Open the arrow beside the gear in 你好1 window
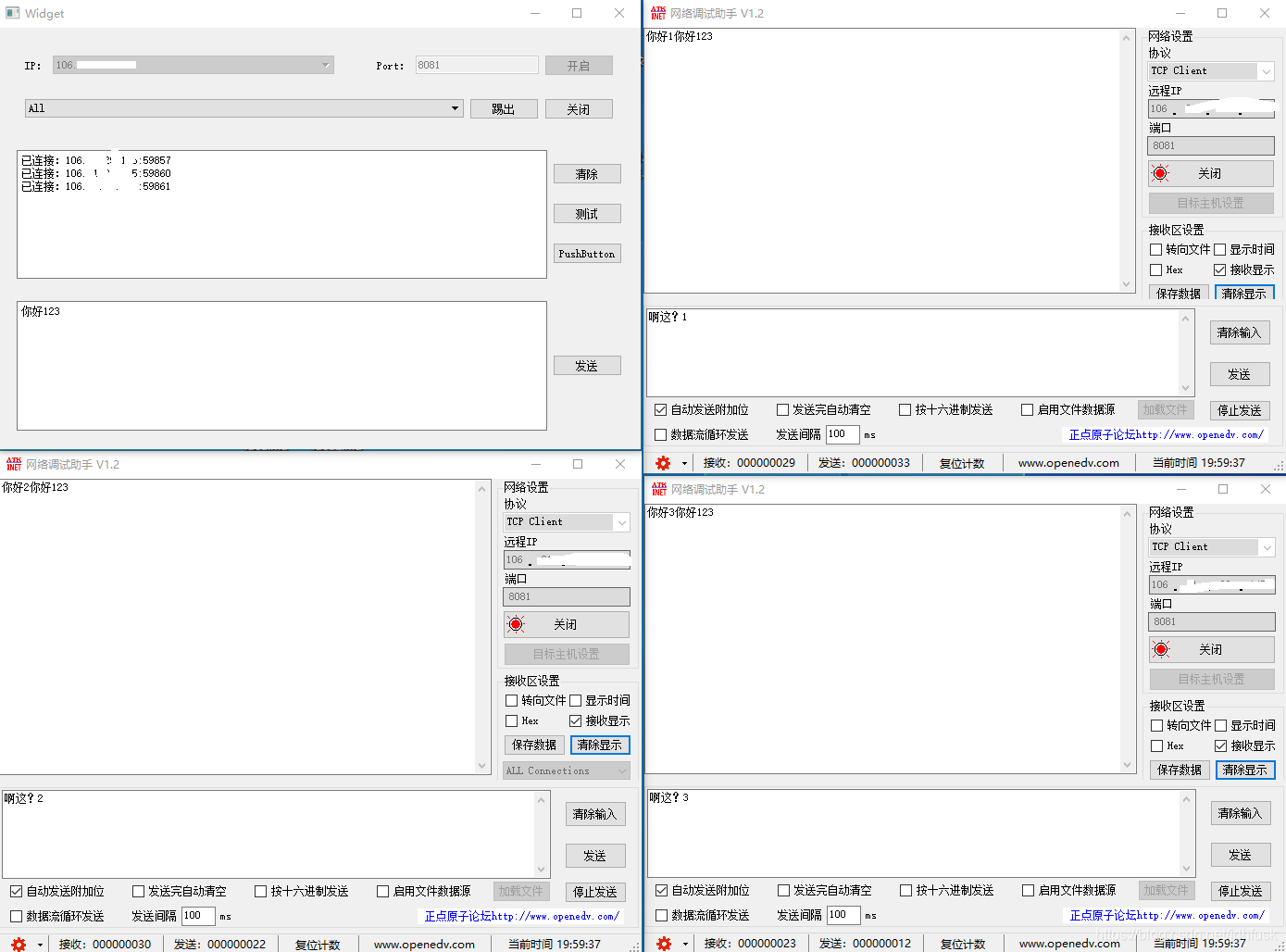This screenshot has width=1286, height=952. [x=685, y=463]
